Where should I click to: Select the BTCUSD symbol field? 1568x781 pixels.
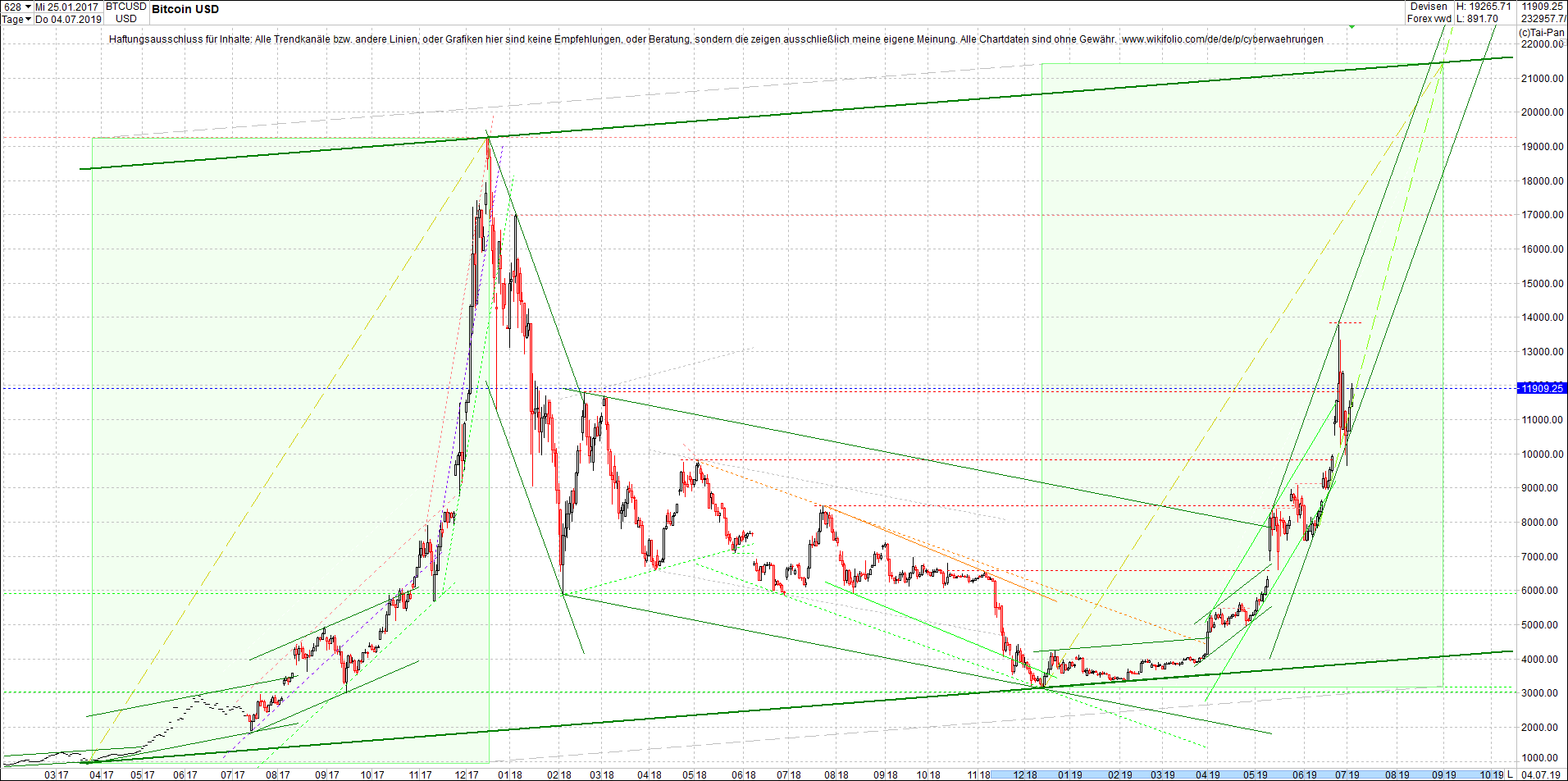(125, 7)
